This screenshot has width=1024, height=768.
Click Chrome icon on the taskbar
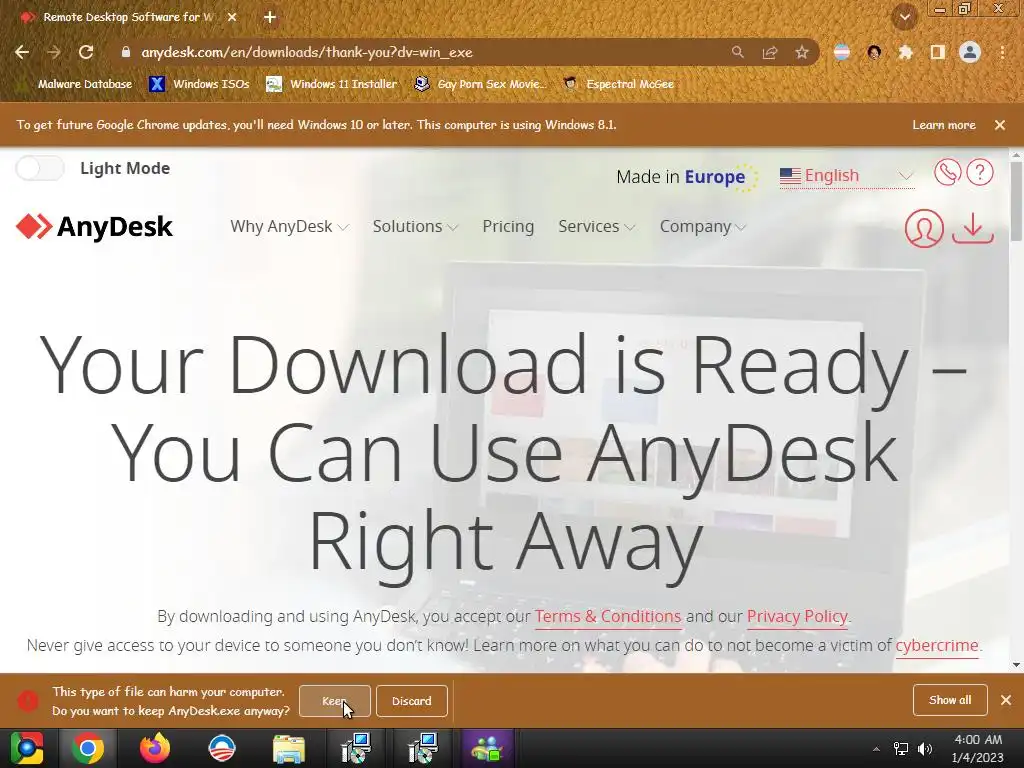pos(88,748)
